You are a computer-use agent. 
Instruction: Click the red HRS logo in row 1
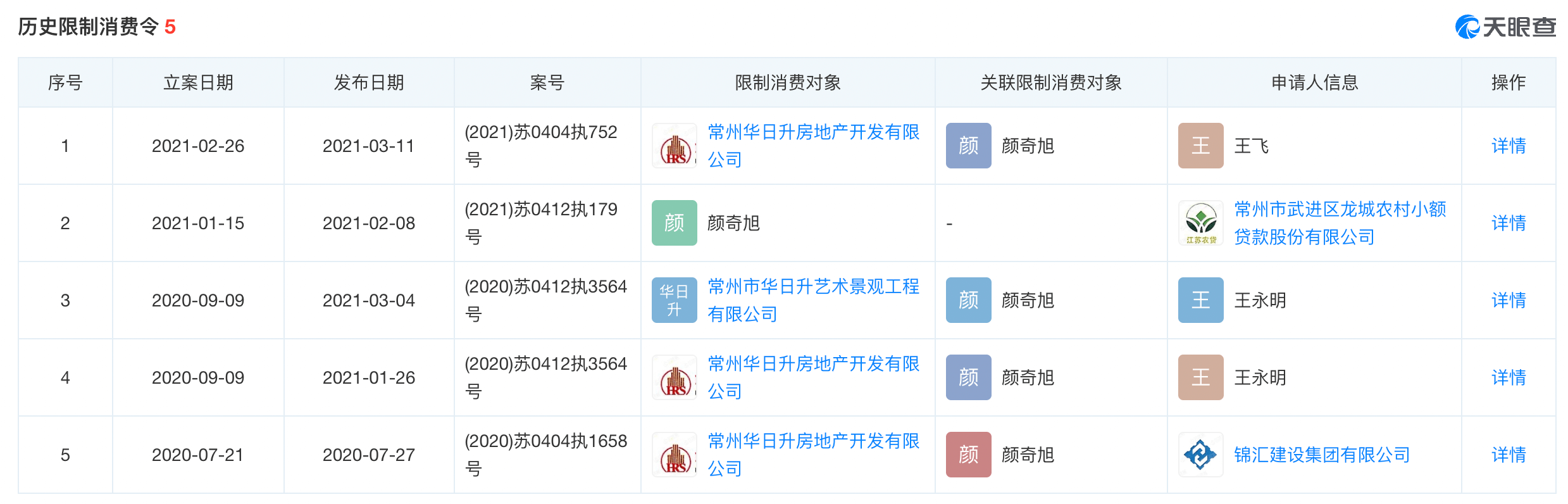click(x=673, y=146)
